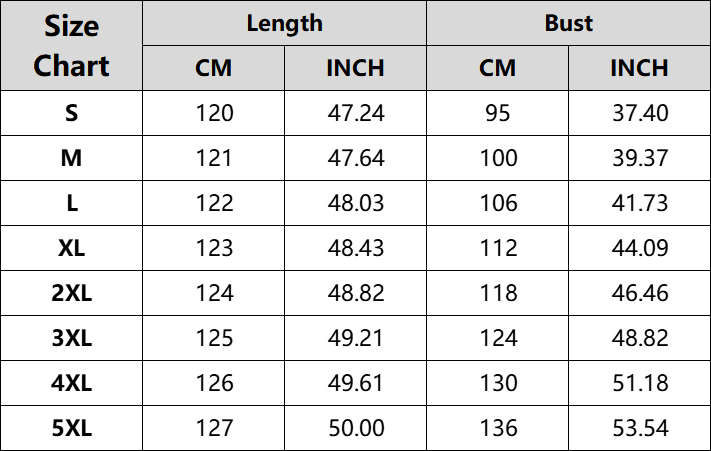Screen dimensions: 711x451
Task: Click the 47.24 length inch cell
Action: click(356, 113)
